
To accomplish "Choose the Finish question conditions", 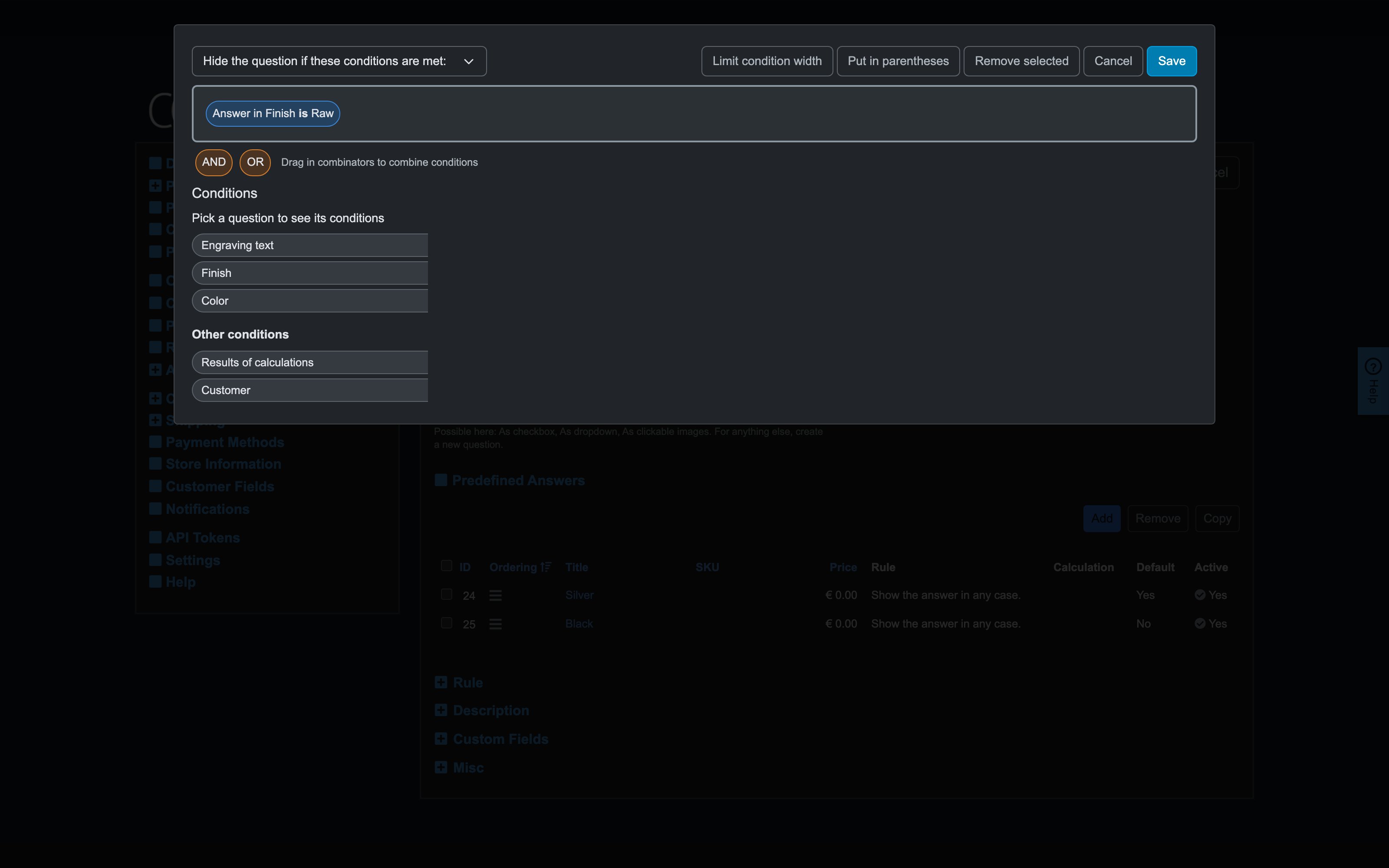I will (310, 273).
